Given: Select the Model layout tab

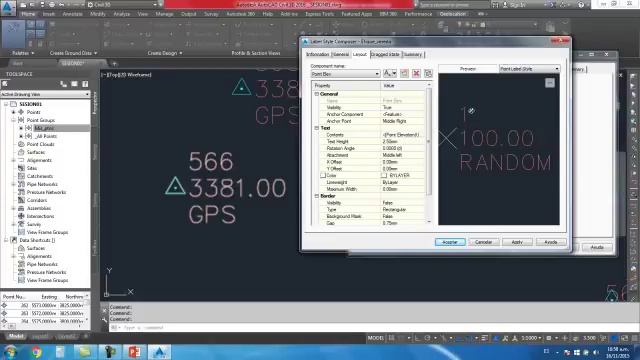Looking at the screenshot, I should (16, 336).
